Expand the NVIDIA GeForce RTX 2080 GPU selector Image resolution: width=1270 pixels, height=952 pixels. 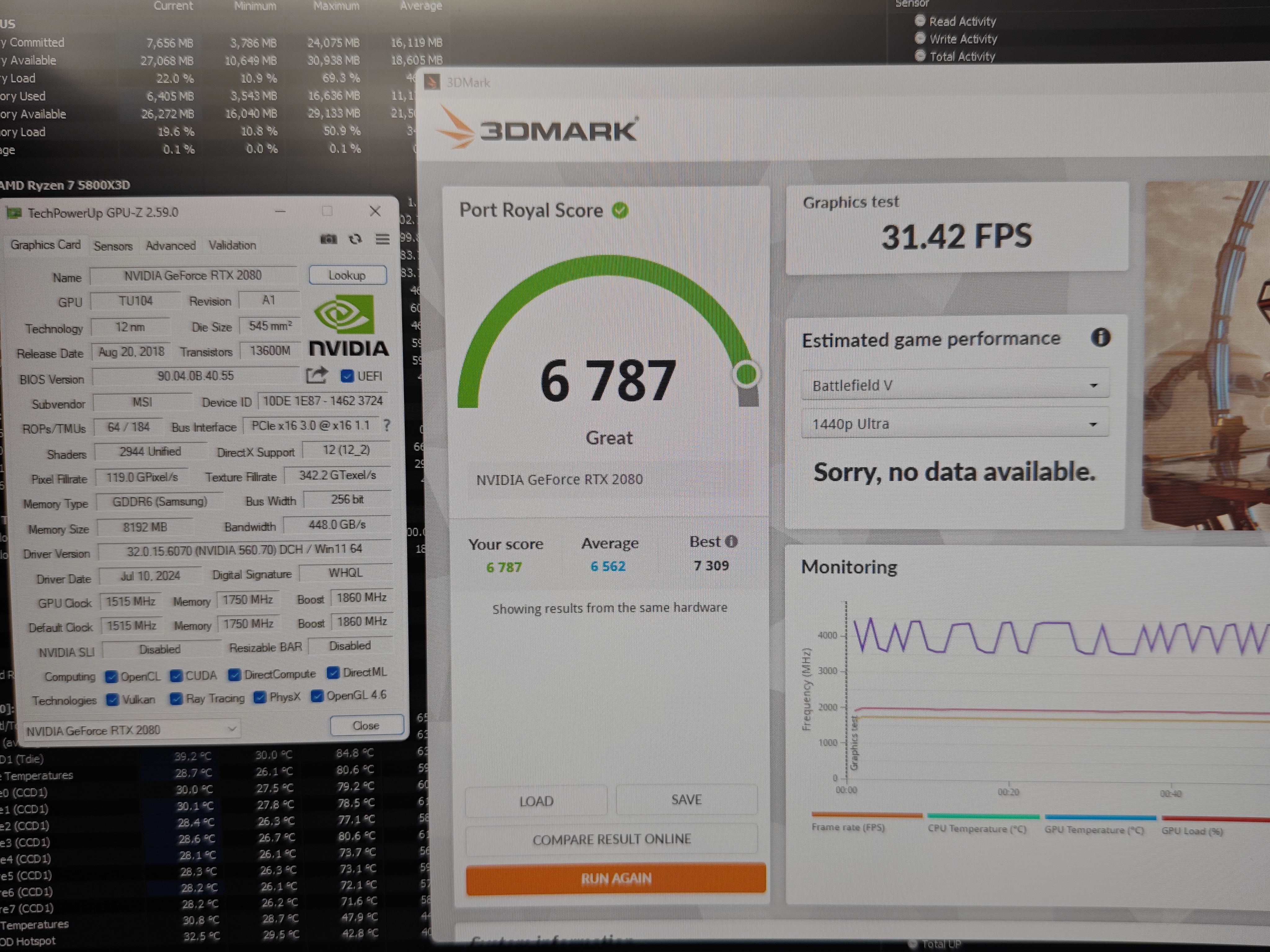(131, 729)
